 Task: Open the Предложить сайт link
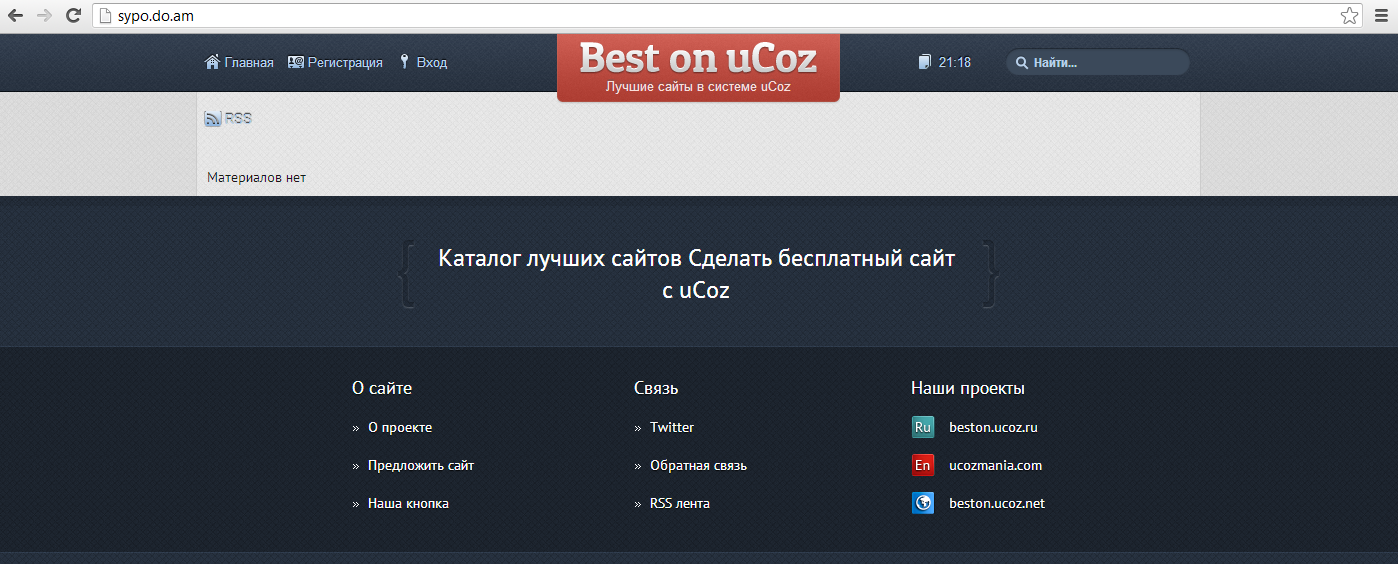point(420,465)
